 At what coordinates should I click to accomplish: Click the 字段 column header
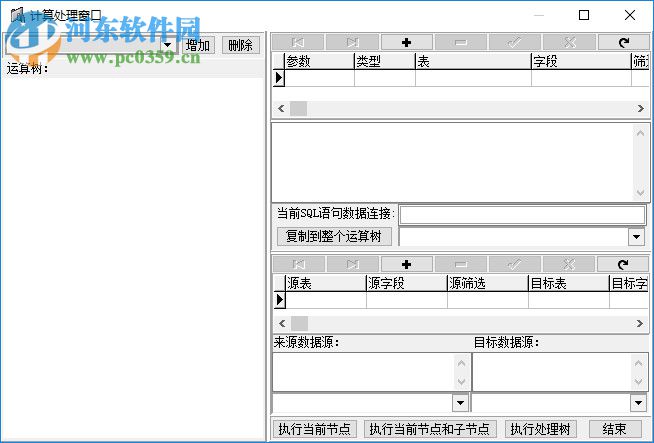(x=581, y=61)
